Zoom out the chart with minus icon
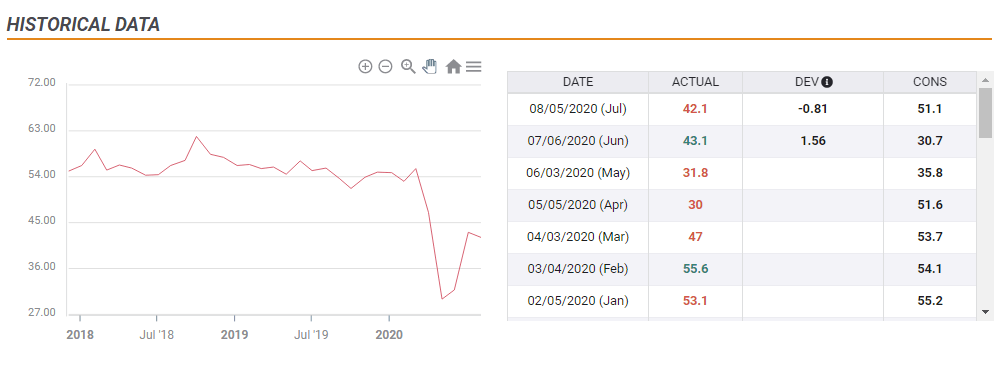Image resolution: width=1005 pixels, height=379 pixels. tap(385, 66)
